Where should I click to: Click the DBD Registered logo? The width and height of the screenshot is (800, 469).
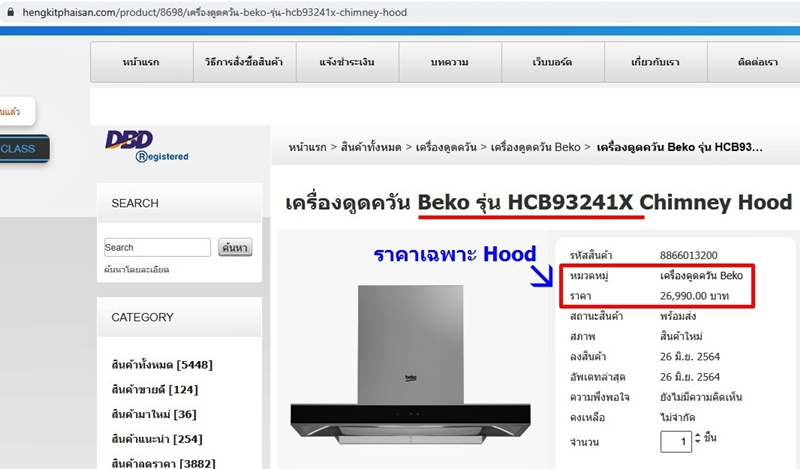click(x=147, y=146)
